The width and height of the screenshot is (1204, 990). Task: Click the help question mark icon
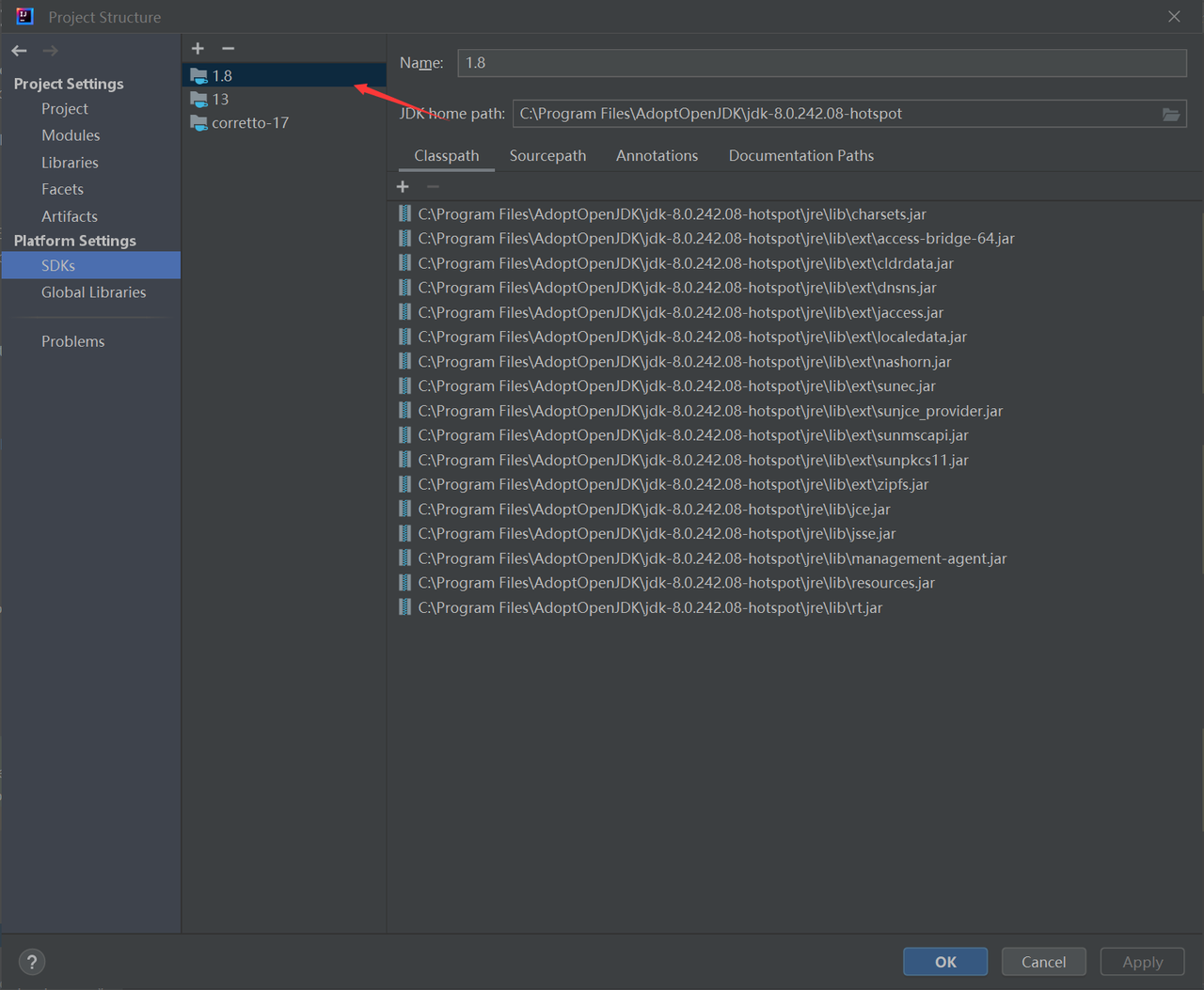pos(31,961)
